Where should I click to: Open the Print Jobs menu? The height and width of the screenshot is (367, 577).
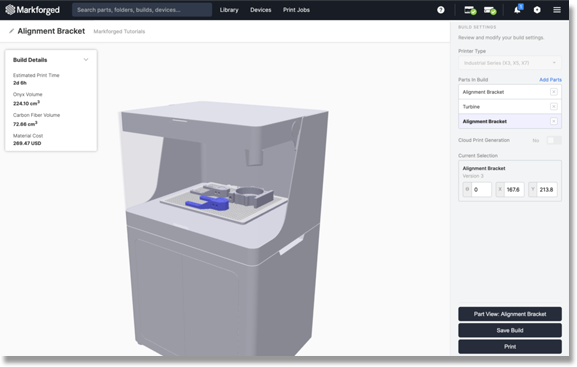click(296, 10)
